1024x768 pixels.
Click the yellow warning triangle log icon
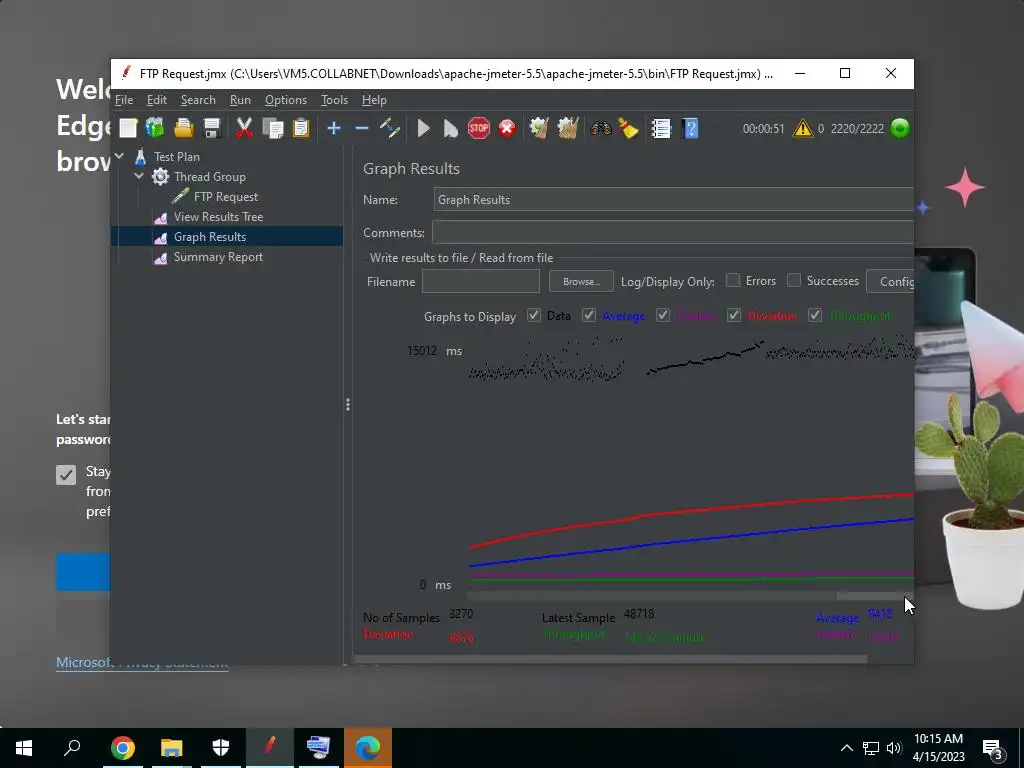pos(802,128)
